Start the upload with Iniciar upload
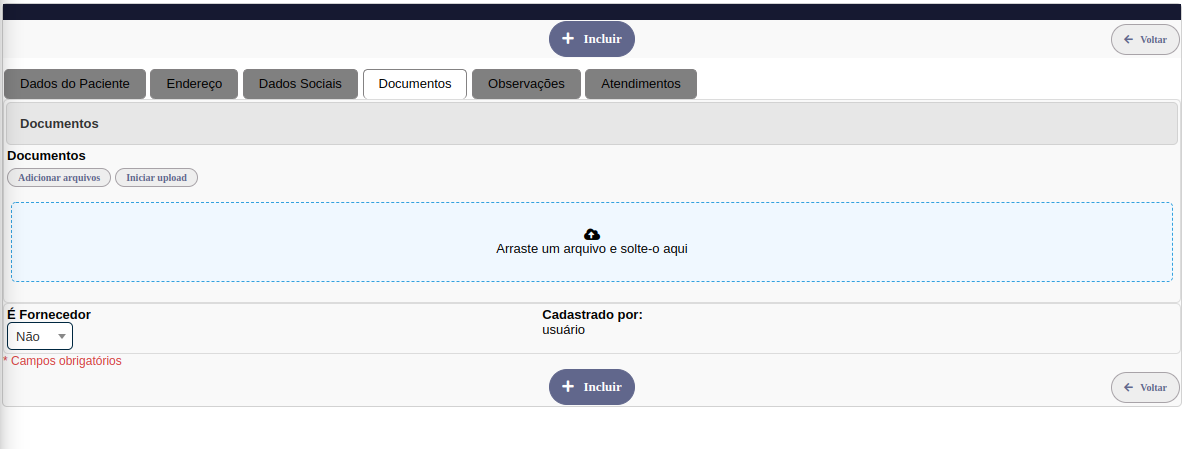This screenshot has width=1187, height=449. (156, 177)
